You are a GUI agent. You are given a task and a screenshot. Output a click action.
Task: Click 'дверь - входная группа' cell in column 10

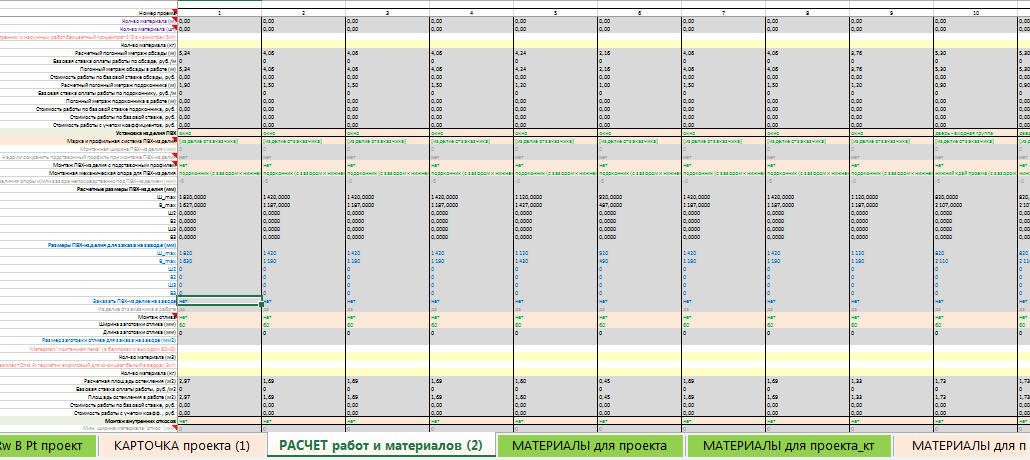click(x=975, y=133)
